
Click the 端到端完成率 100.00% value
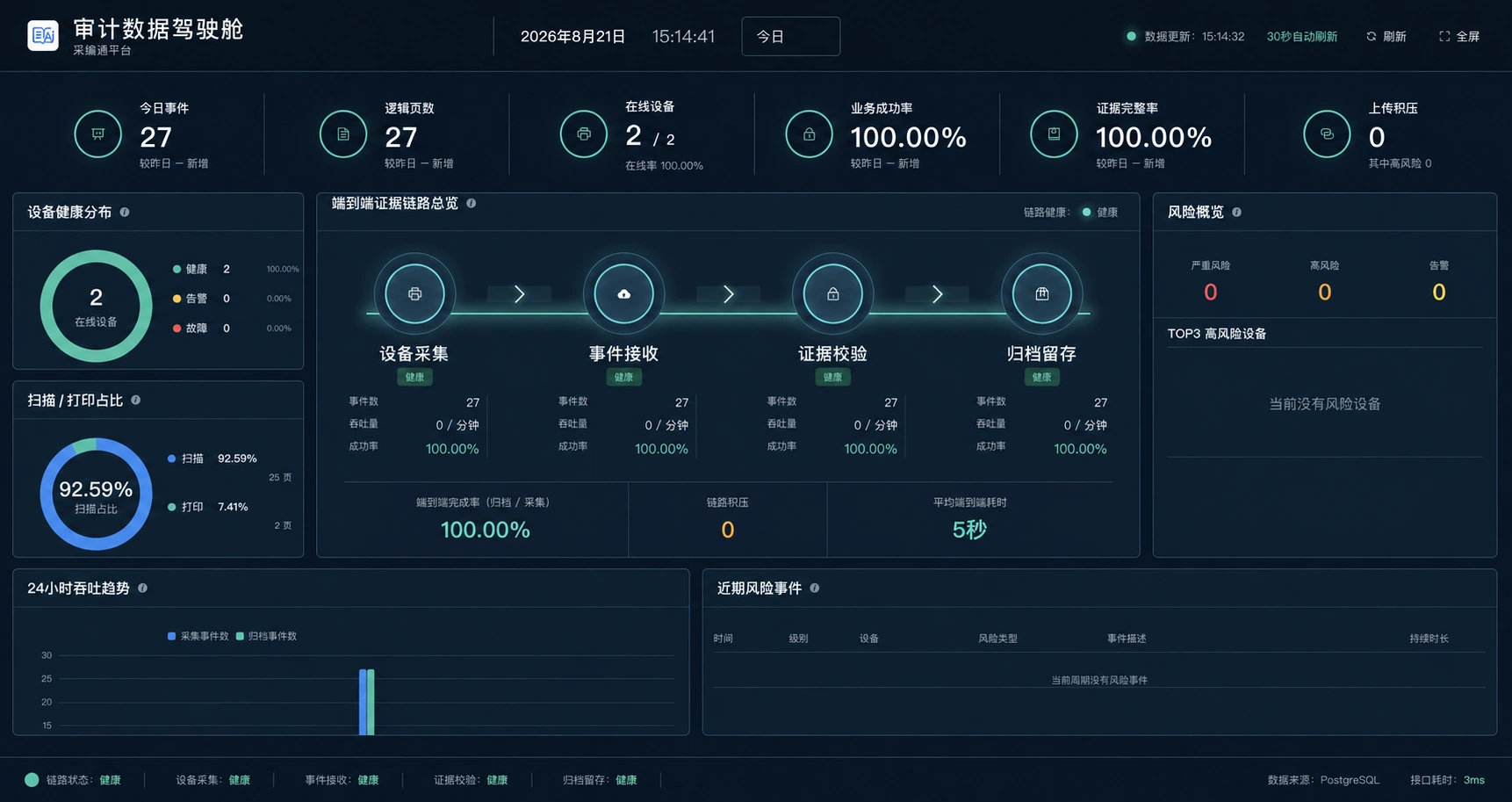click(x=485, y=530)
